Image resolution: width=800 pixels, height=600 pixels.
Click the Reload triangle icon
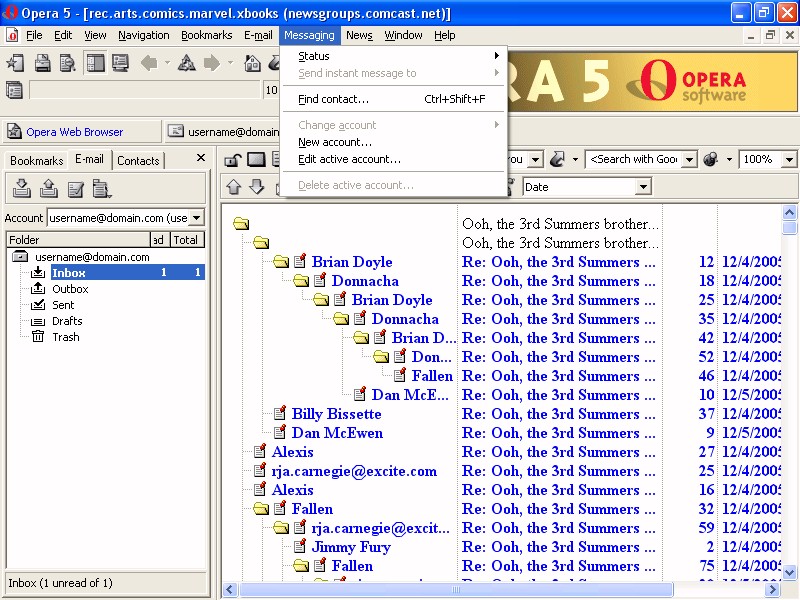coord(186,63)
